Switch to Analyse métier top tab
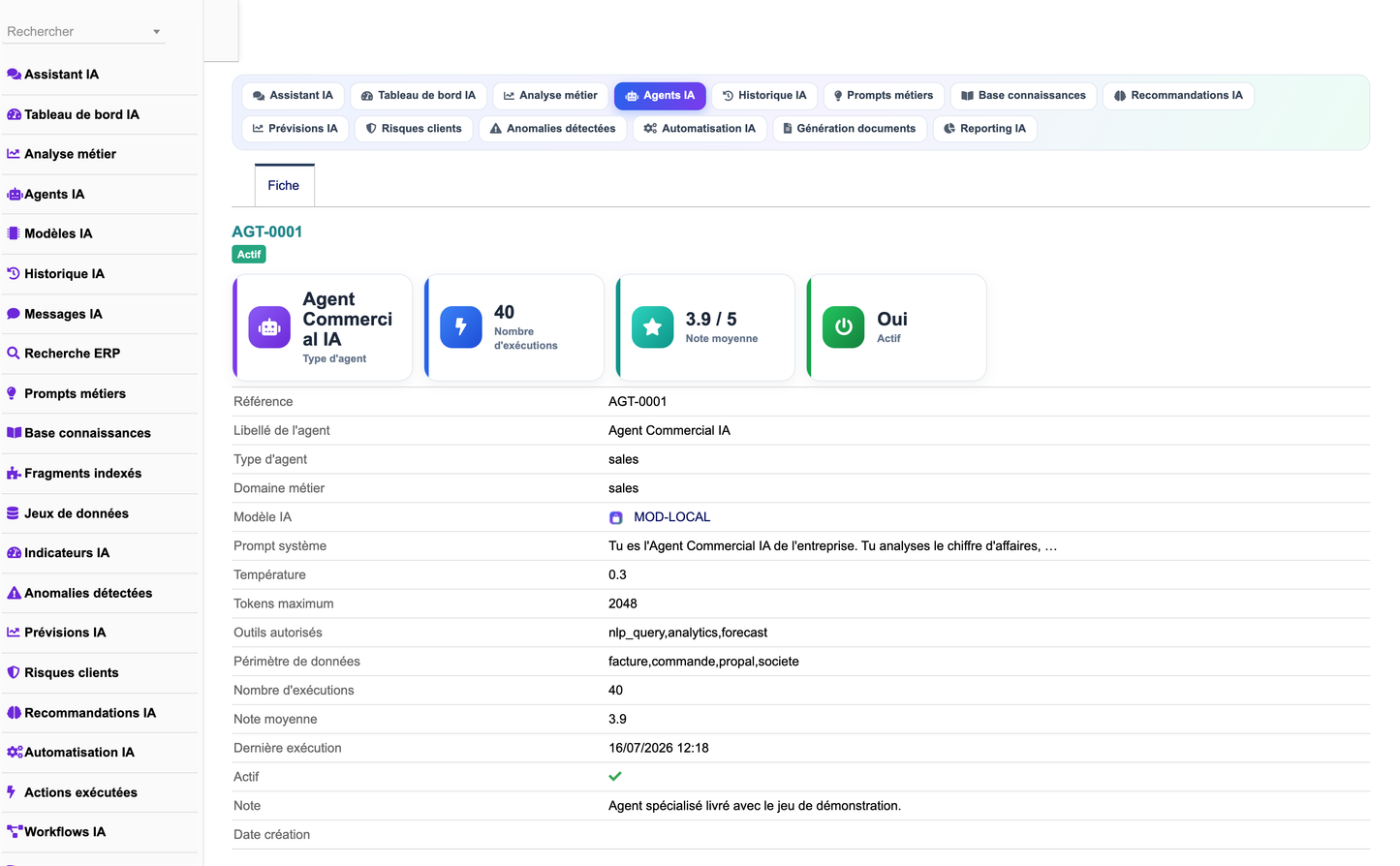This screenshot has width=1400, height=866. tap(550, 96)
